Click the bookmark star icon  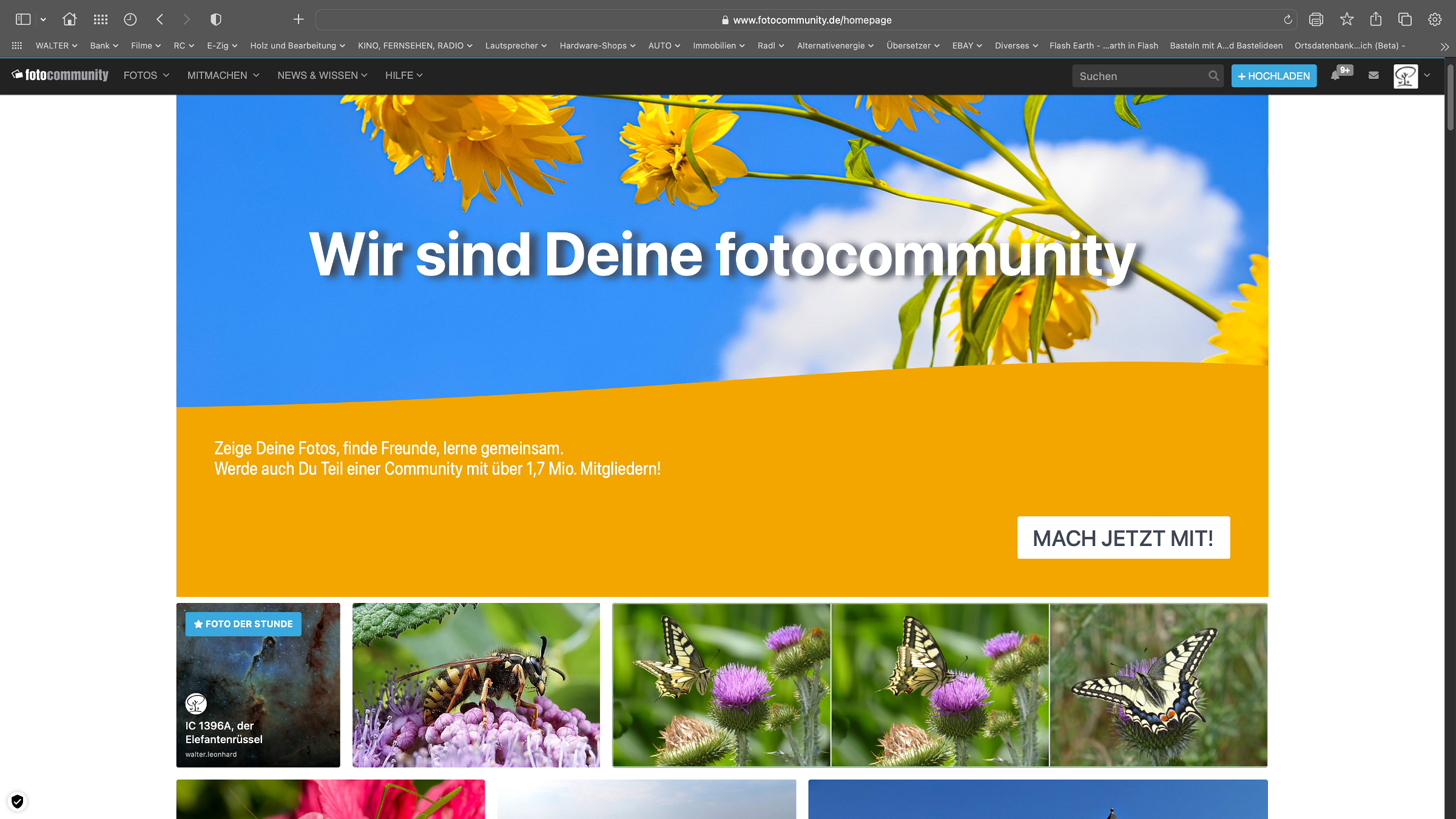click(1347, 19)
